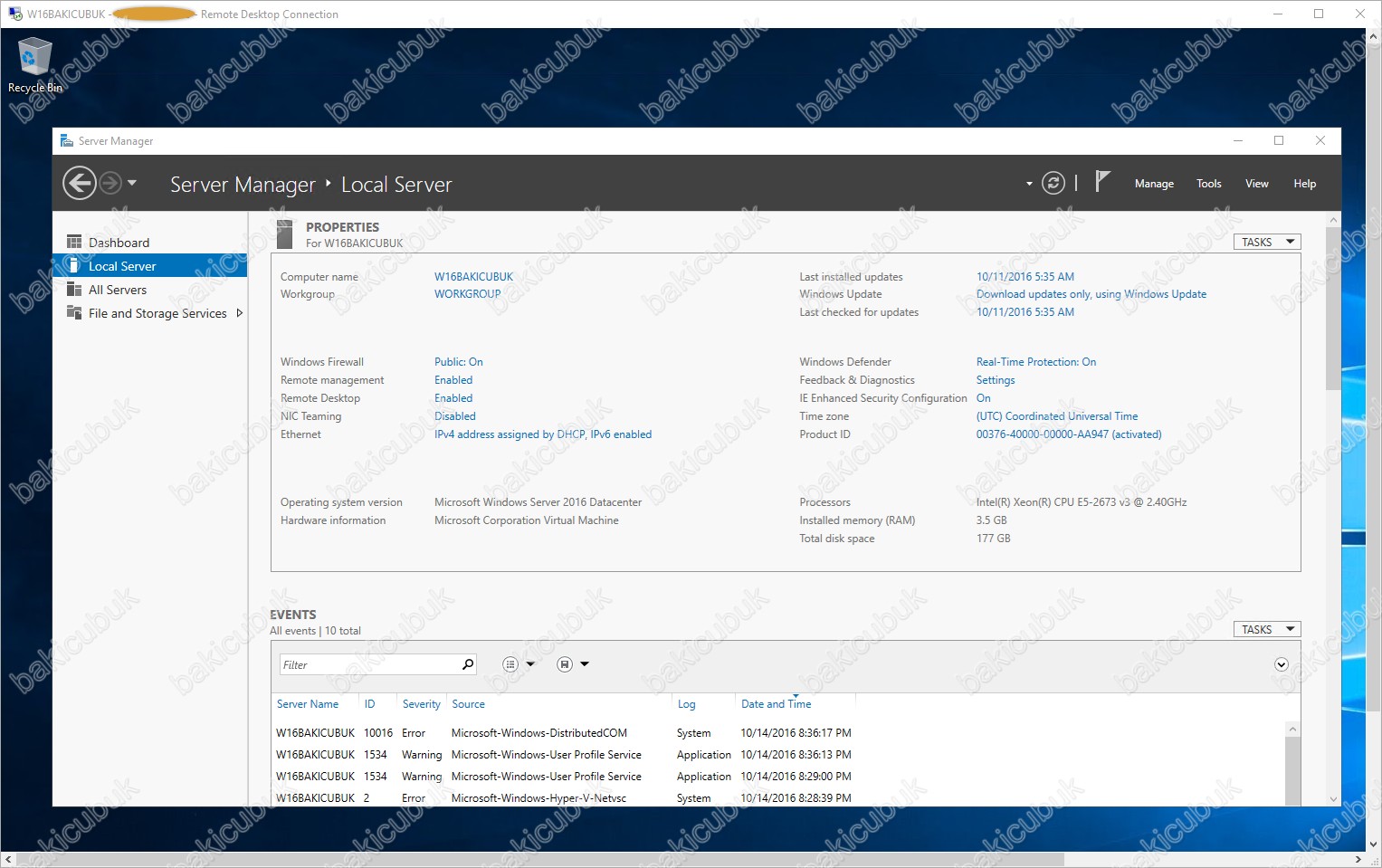Click the UTC Coordinated Universal Time link
Screen dimensions: 1382x868
click(x=1057, y=416)
